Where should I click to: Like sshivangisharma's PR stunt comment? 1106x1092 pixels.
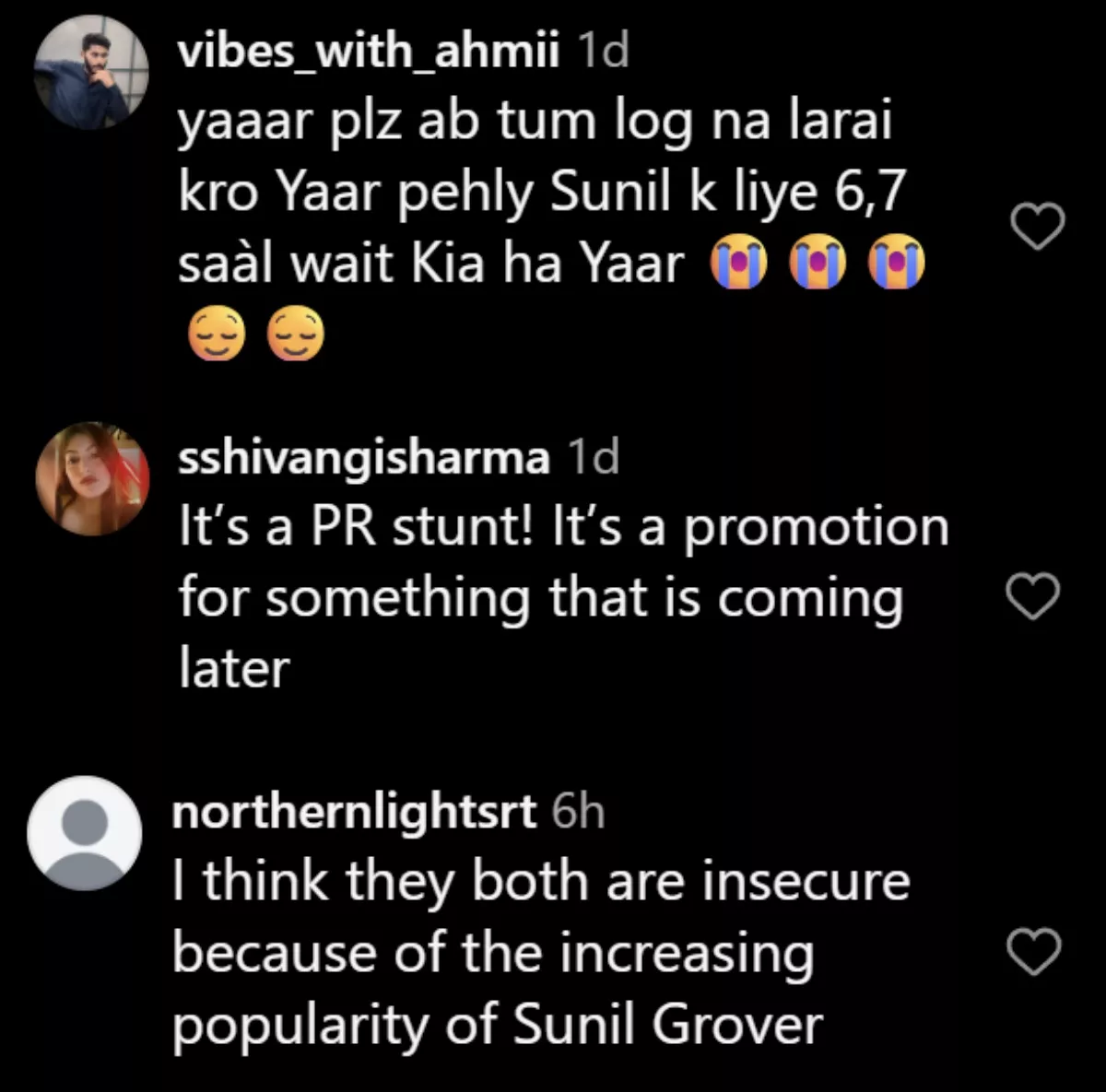pyautogui.click(x=1033, y=597)
